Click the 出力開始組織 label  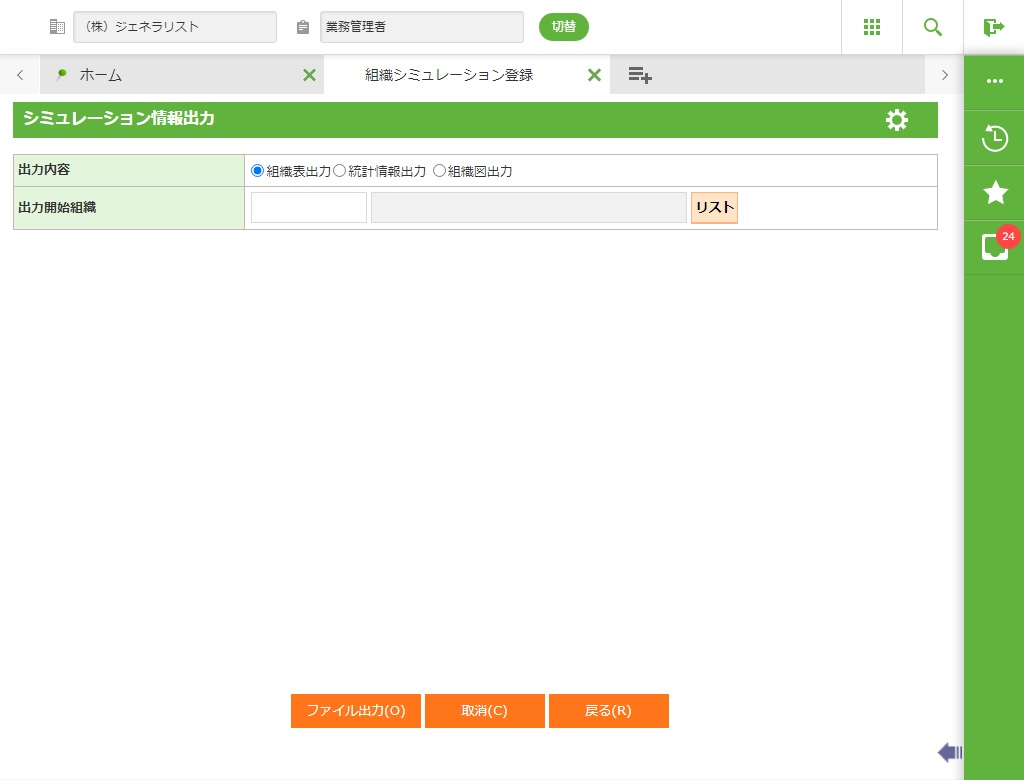click(57, 208)
